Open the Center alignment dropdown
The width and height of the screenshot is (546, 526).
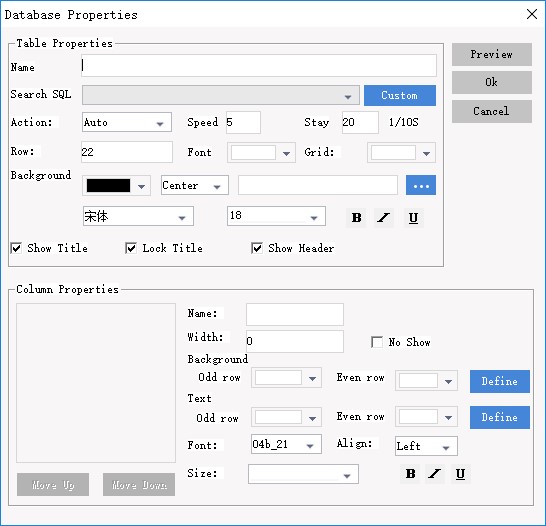(x=195, y=185)
